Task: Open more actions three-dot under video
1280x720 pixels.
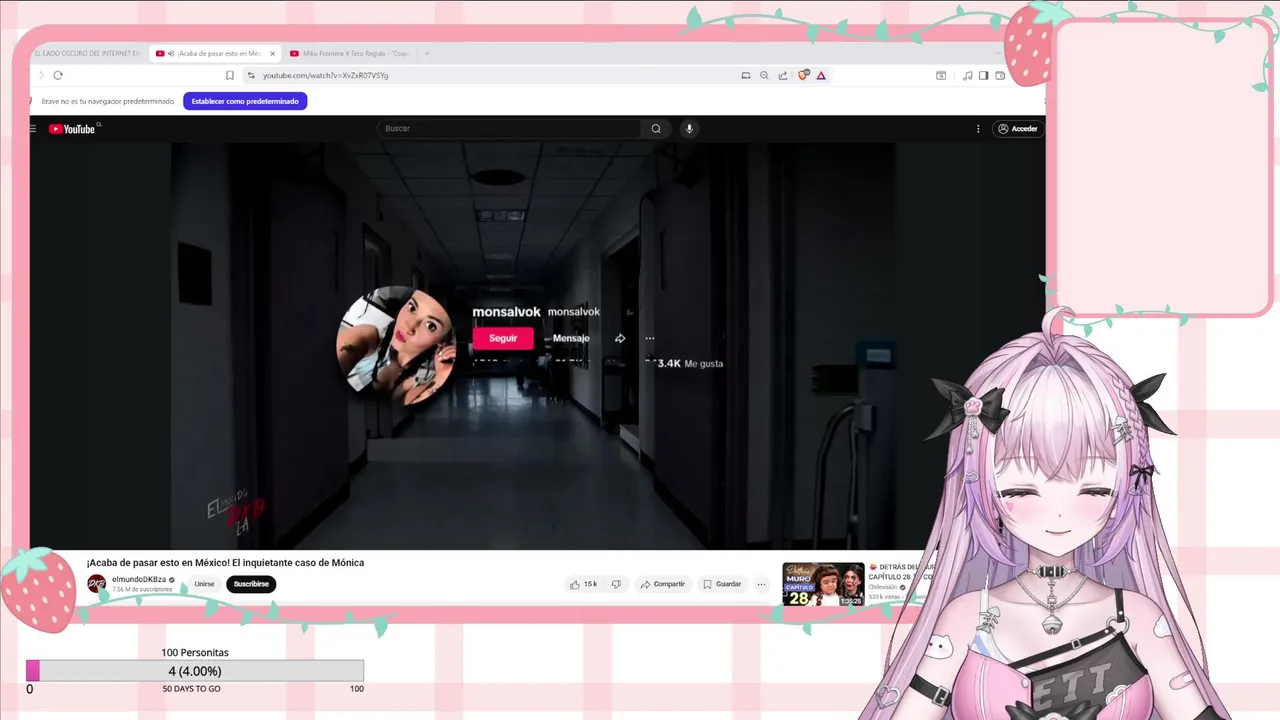Action: (x=761, y=584)
